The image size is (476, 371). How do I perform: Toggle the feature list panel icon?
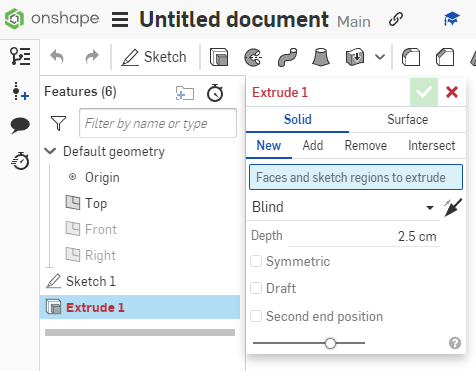coord(20,56)
